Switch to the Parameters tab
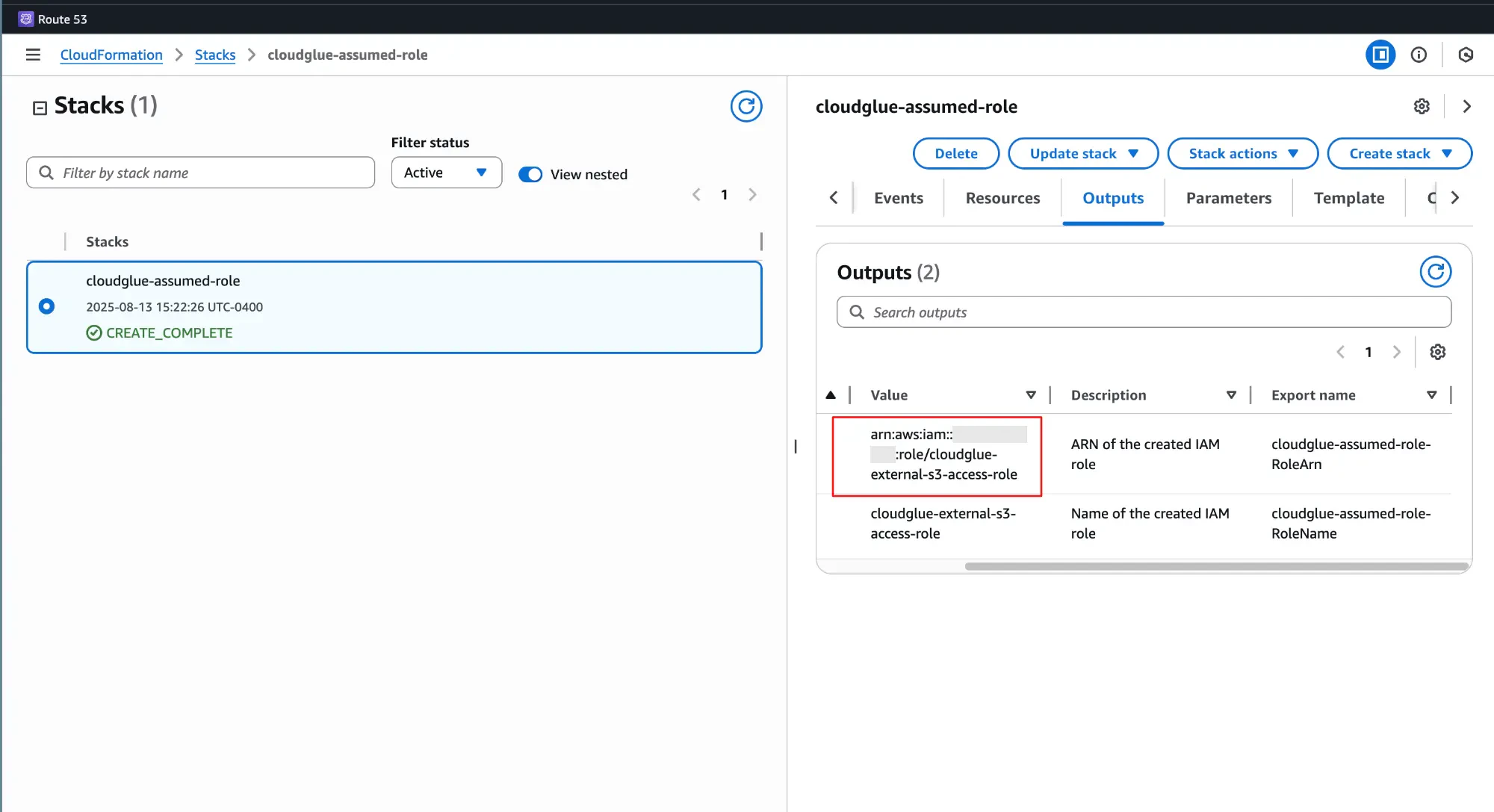Screen dimensions: 1494x812 [x=1229, y=198]
